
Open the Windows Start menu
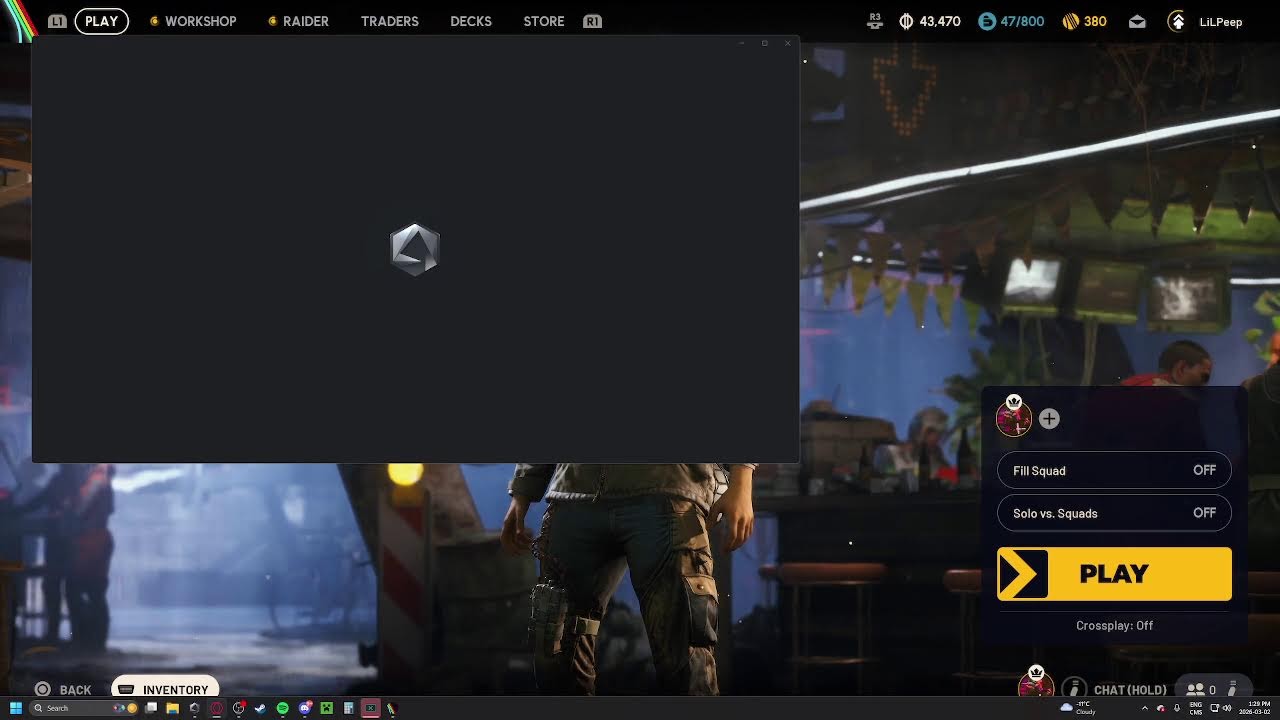tap(16, 708)
